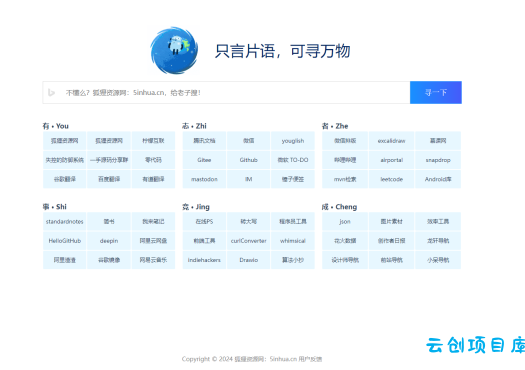The height and width of the screenshot is (370, 525).
Task: Click the 用户反馈 footer link
Action: click(310, 359)
